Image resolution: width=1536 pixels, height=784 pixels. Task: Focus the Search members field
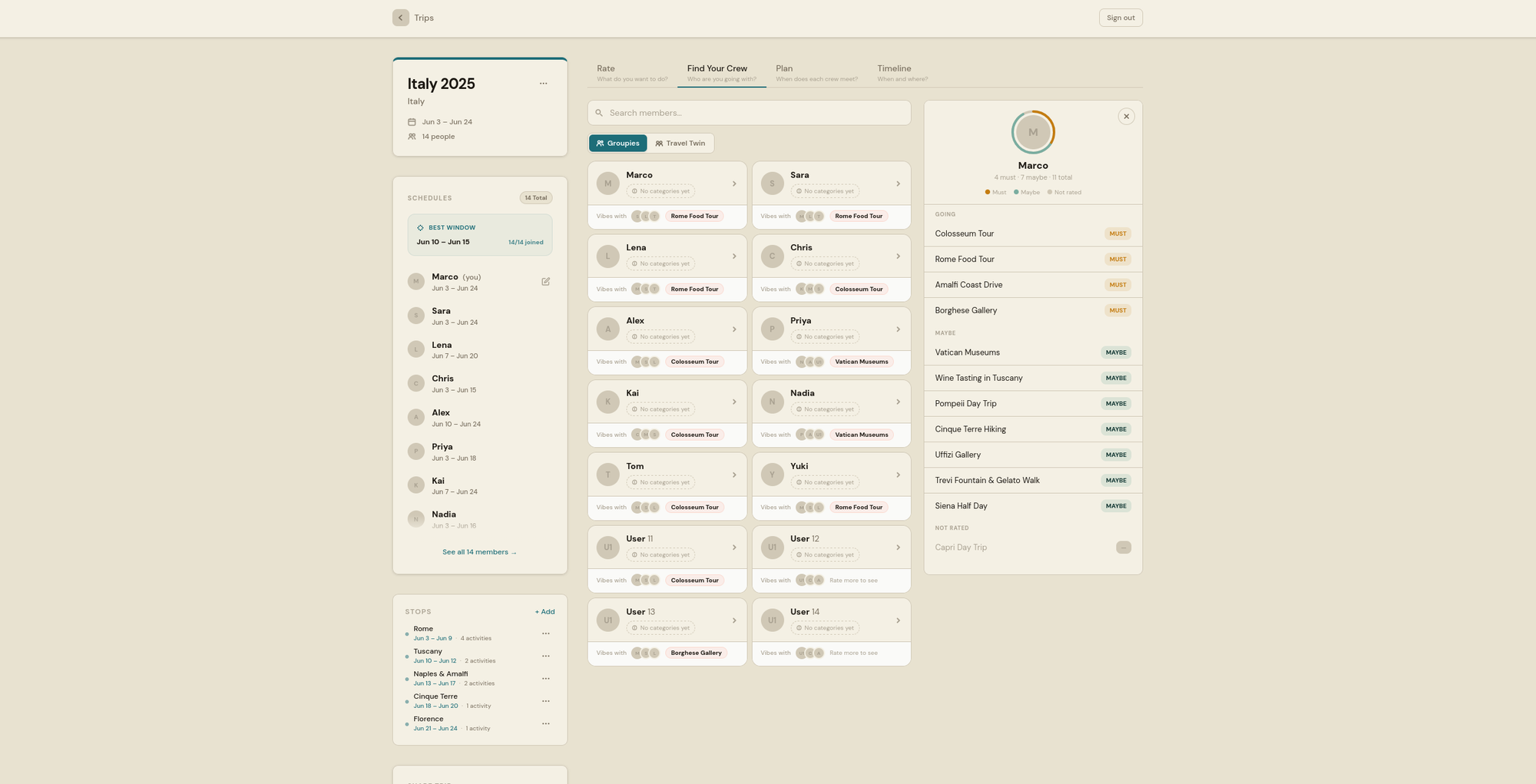(749, 113)
